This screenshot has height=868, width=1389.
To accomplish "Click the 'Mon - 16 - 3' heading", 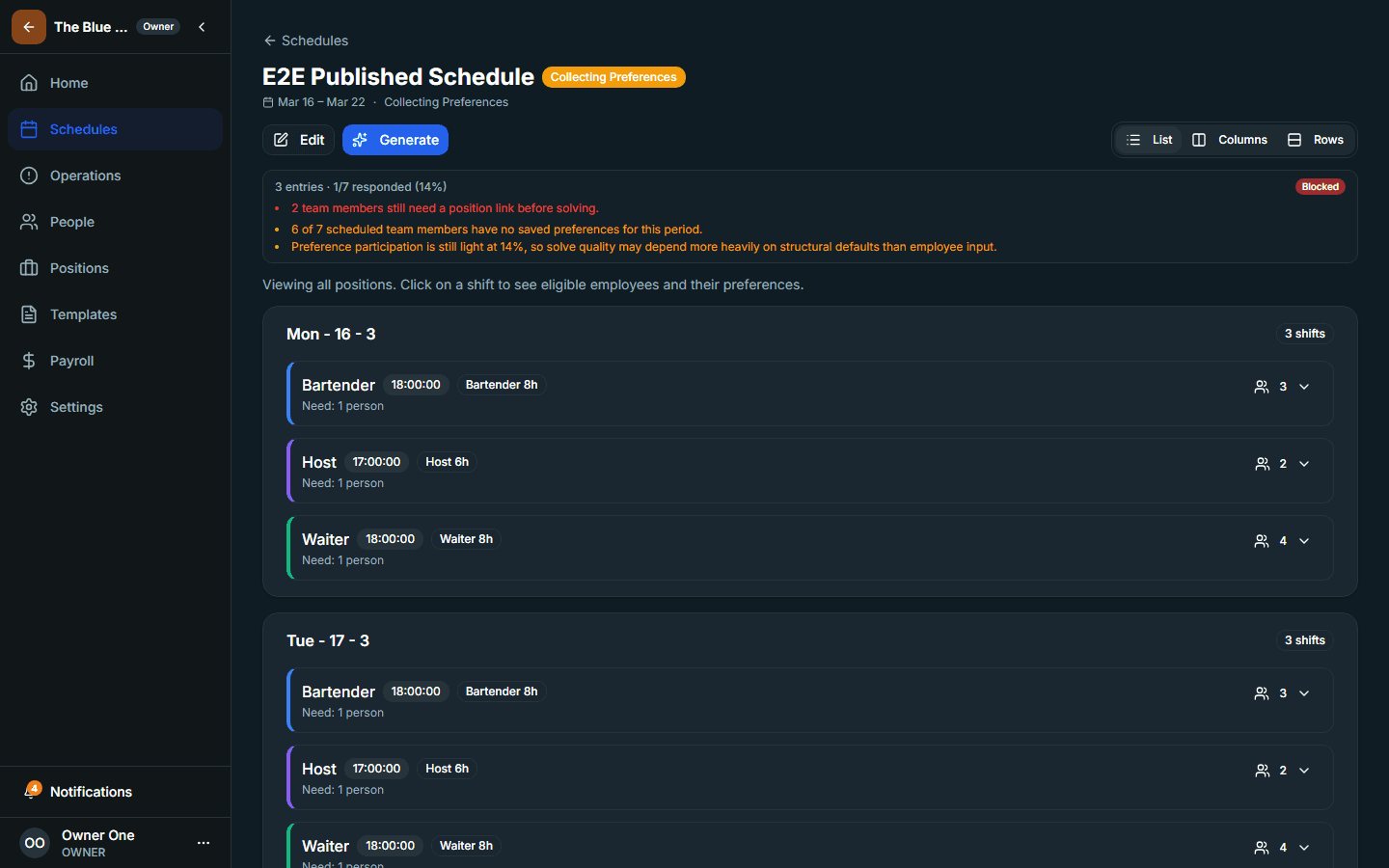I will [x=331, y=334].
